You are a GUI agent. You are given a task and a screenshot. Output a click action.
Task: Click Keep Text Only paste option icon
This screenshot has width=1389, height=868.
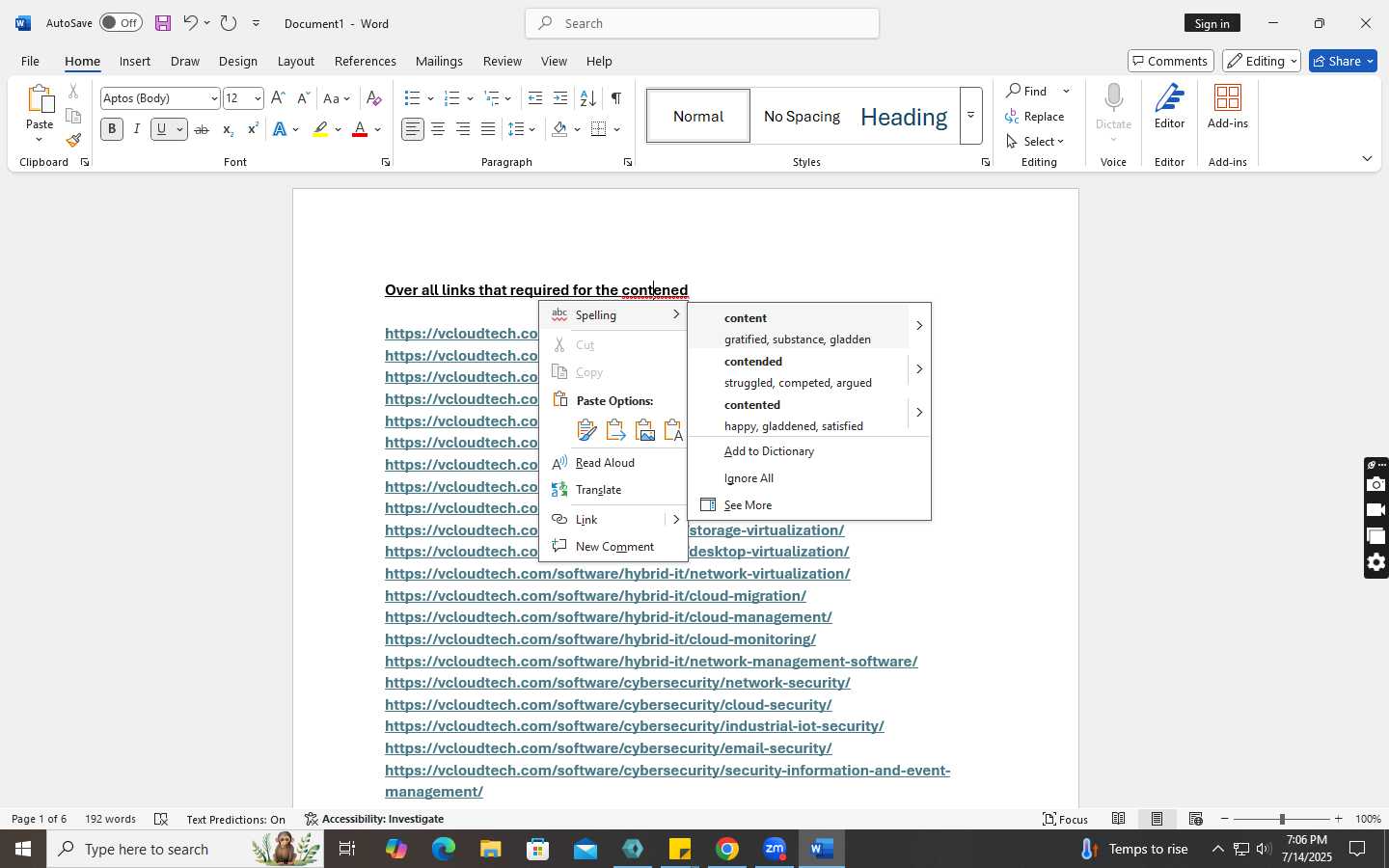pos(673,430)
